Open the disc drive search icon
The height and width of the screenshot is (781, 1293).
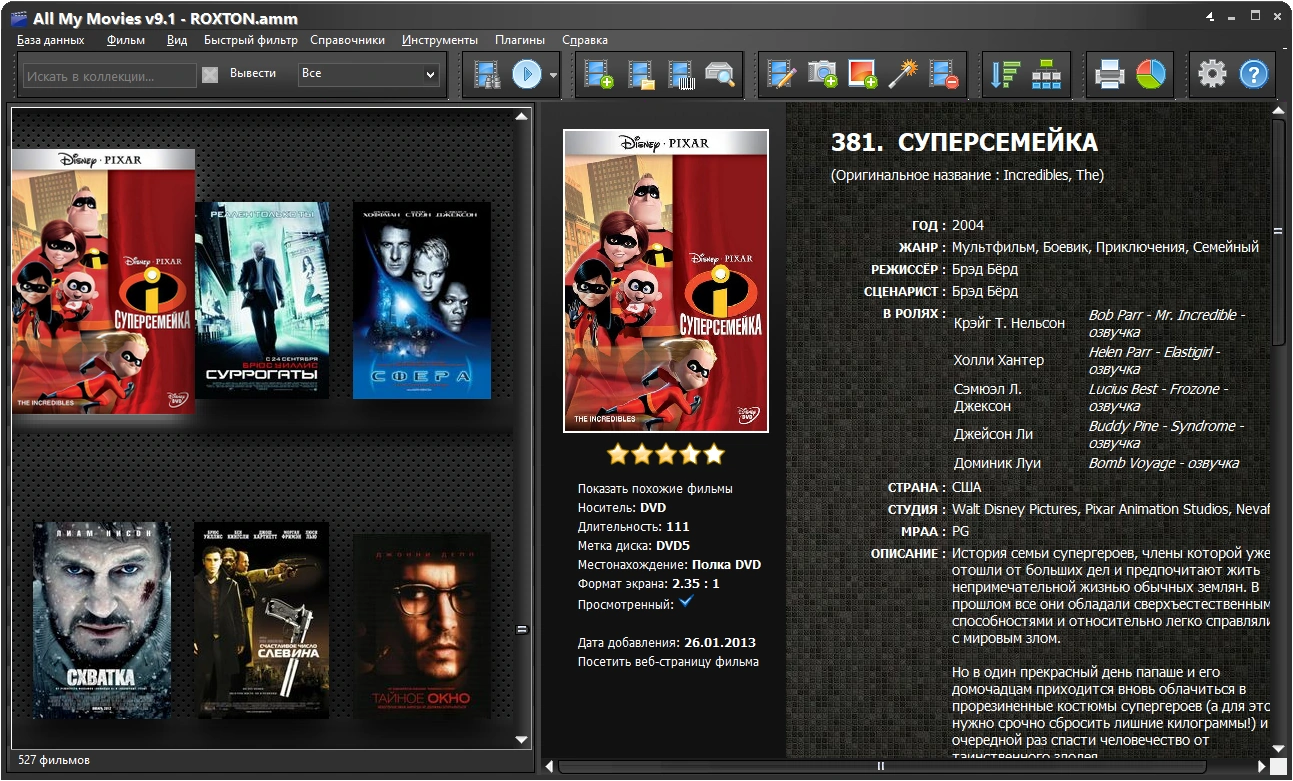719,75
